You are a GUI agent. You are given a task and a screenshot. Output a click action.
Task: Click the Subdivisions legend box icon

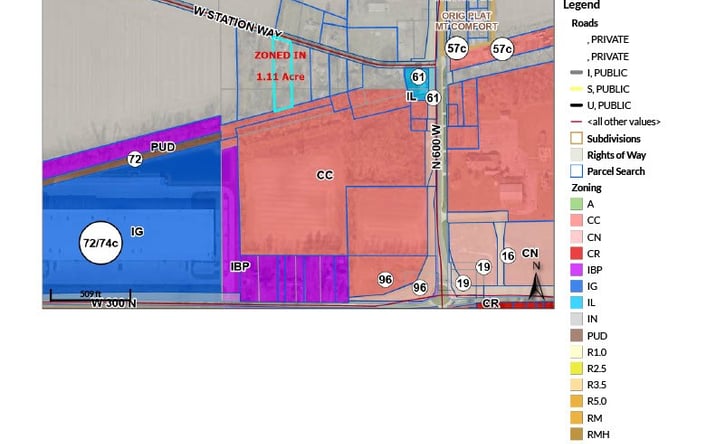point(576,138)
